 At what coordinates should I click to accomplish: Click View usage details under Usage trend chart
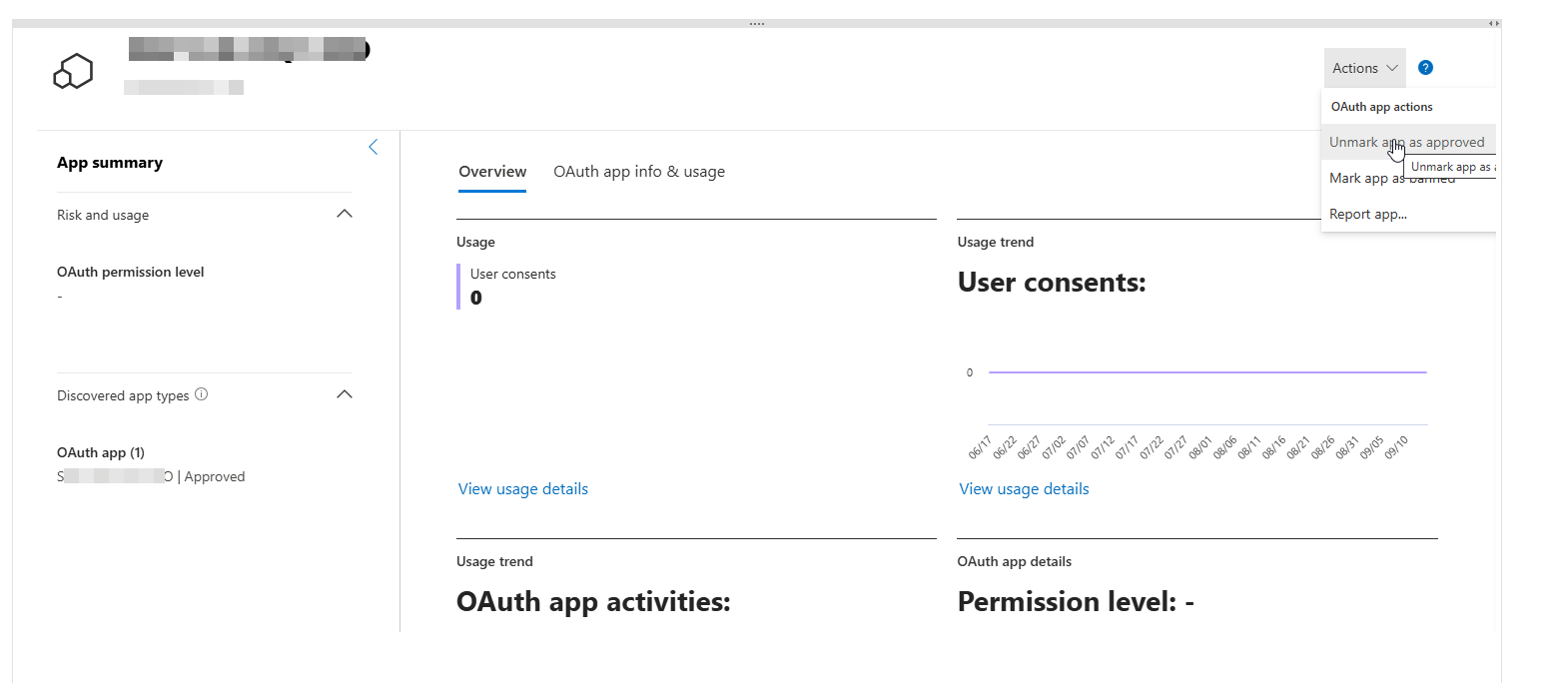pos(1024,489)
